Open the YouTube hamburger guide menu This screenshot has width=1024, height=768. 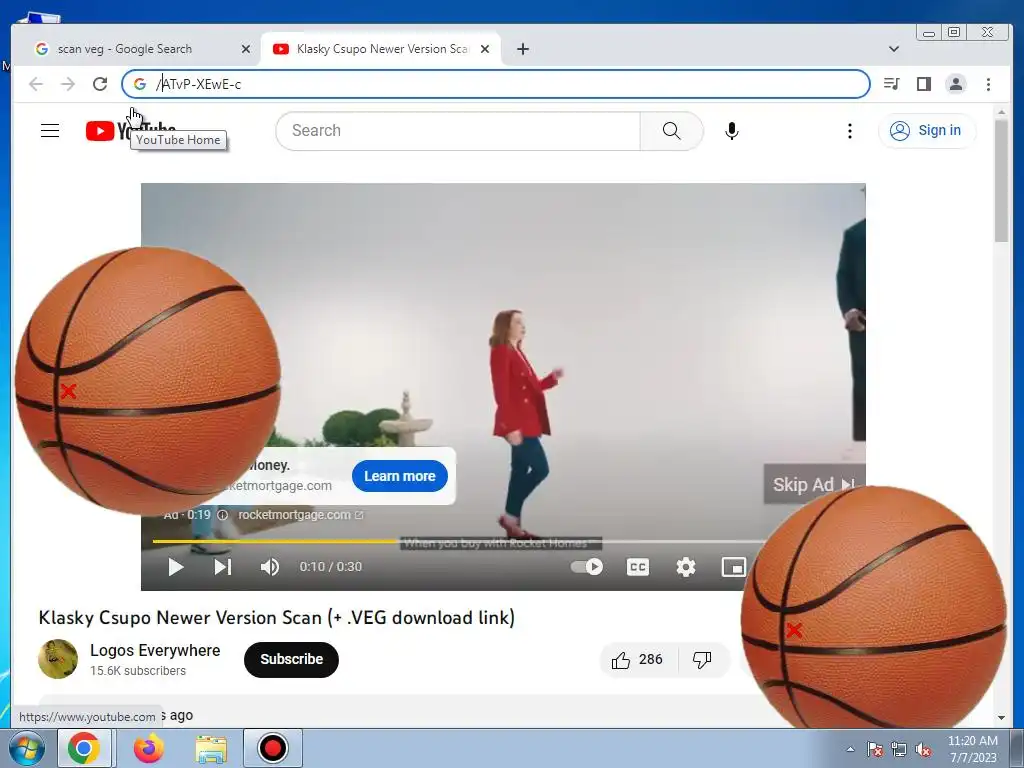[50, 131]
